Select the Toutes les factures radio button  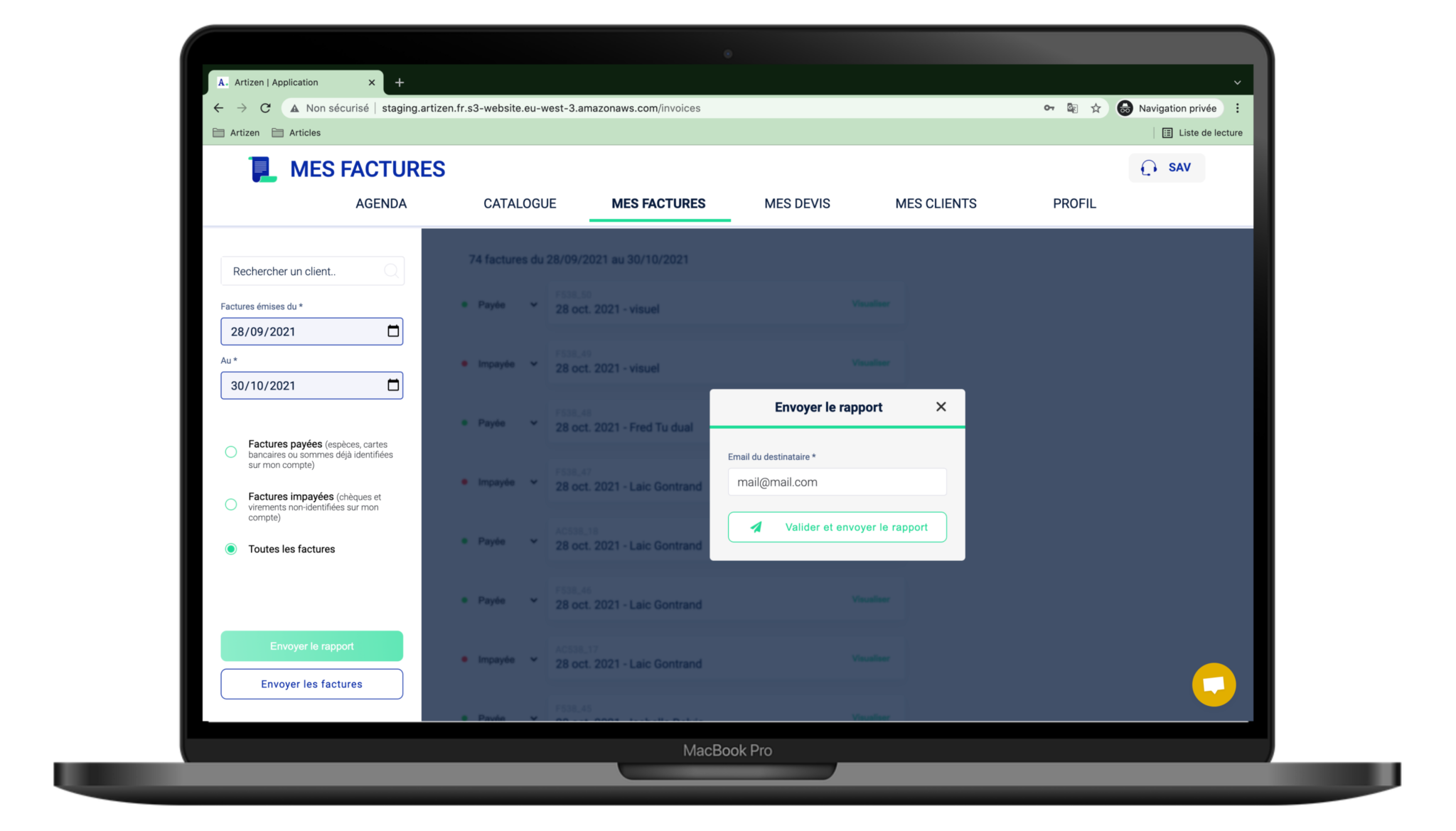click(x=231, y=548)
